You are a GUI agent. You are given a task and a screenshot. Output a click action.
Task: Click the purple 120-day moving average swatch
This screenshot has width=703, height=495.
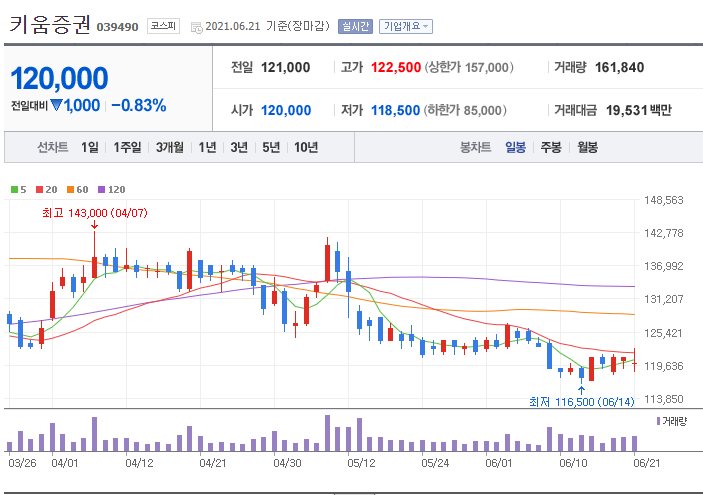pyautogui.click(x=101, y=190)
